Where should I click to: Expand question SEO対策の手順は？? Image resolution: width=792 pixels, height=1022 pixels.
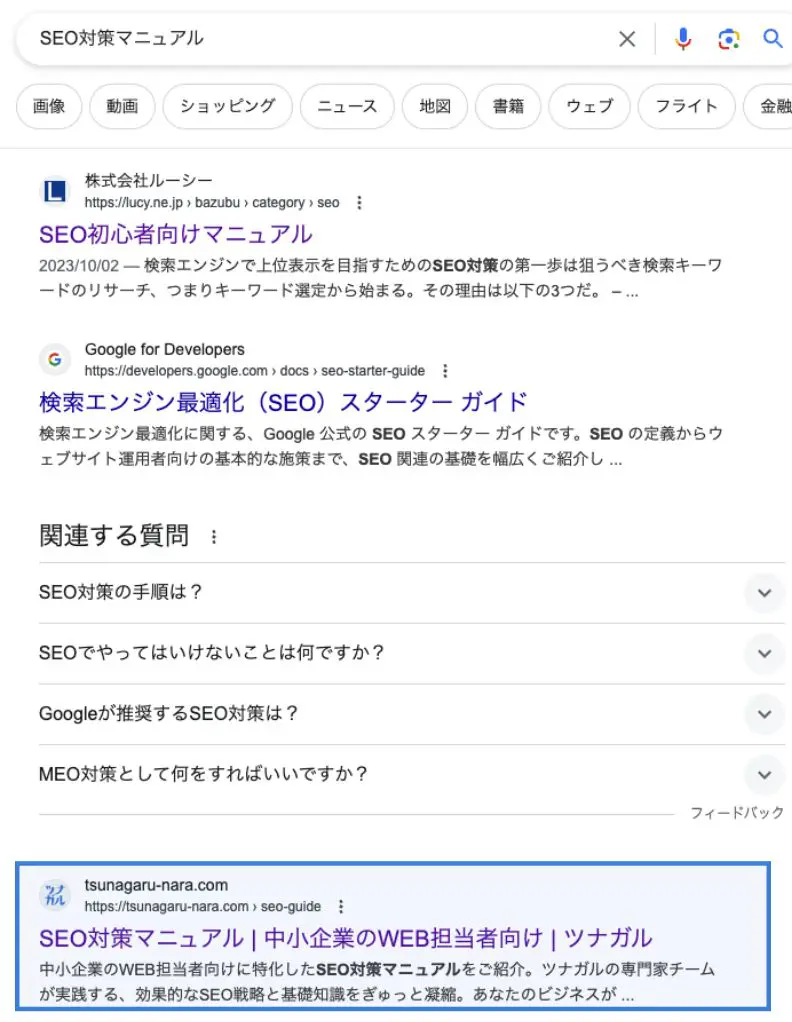(764, 593)
